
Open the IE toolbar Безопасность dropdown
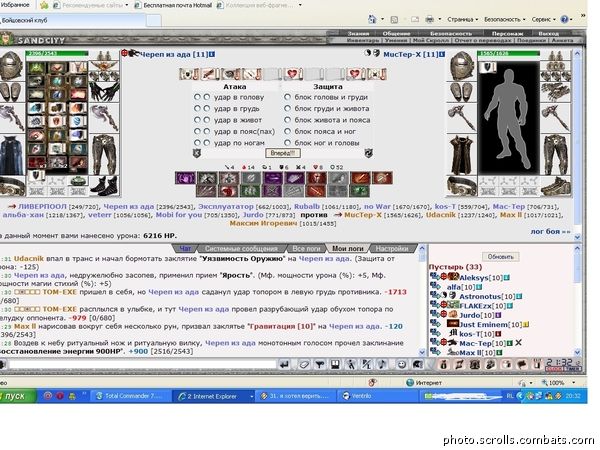pyautogui.click(x=505, y=19)
